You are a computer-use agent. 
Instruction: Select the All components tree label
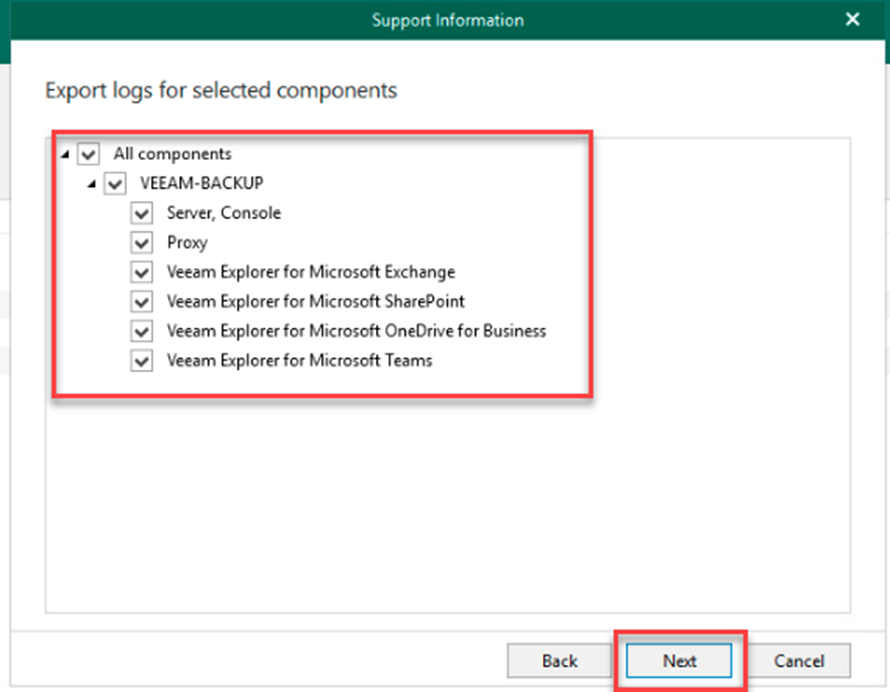[172, 154]
